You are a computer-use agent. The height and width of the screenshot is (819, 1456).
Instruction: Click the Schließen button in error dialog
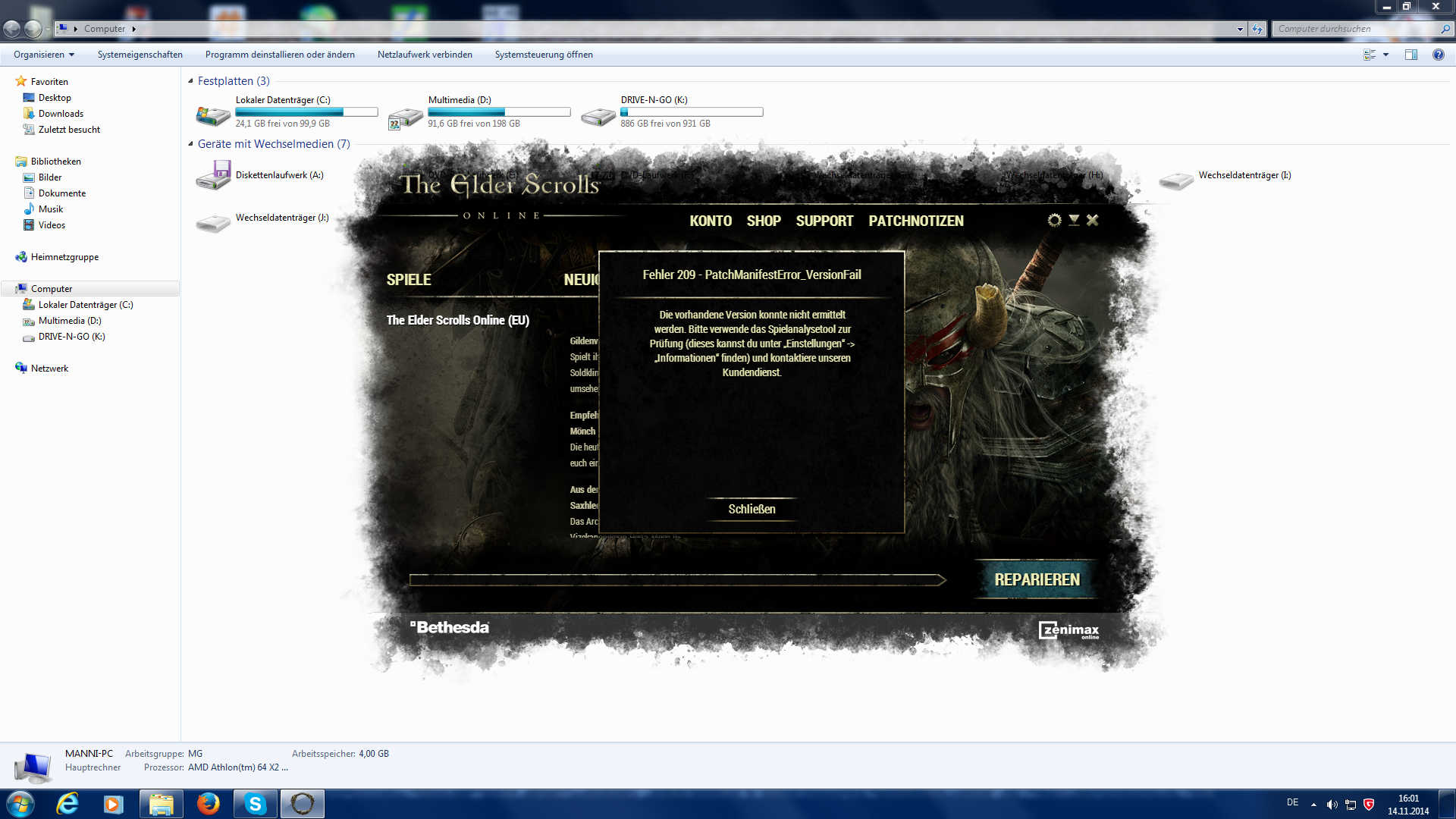tap(752, 509)
